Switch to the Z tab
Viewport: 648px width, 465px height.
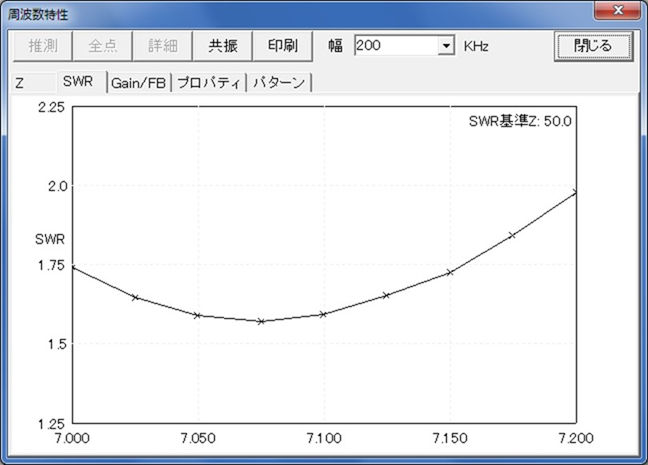34,83
